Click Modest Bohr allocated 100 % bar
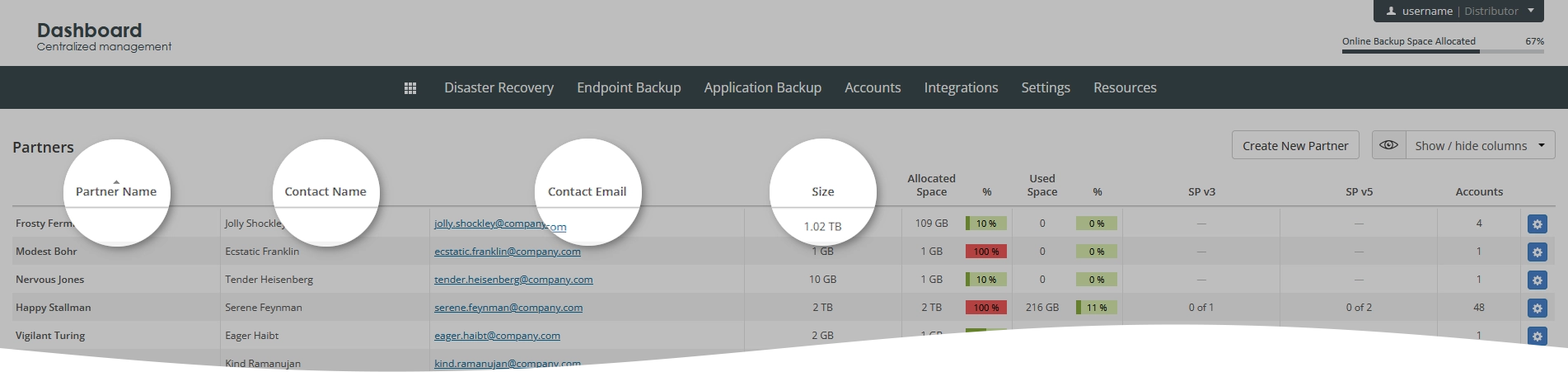This screenshot has height=372, width=1568. coord(986,252)
